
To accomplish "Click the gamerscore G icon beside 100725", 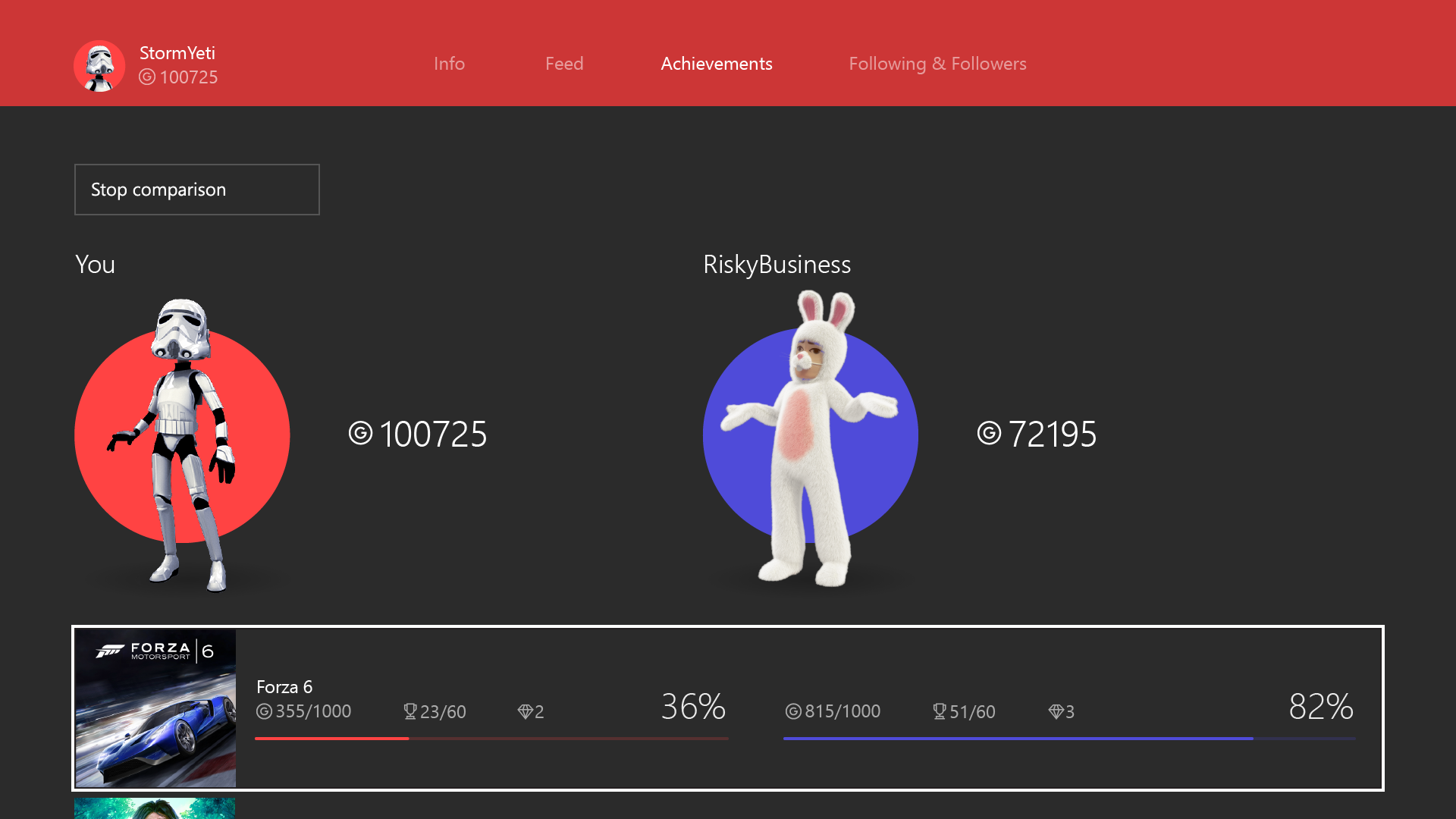I will [x=360, y=434].
